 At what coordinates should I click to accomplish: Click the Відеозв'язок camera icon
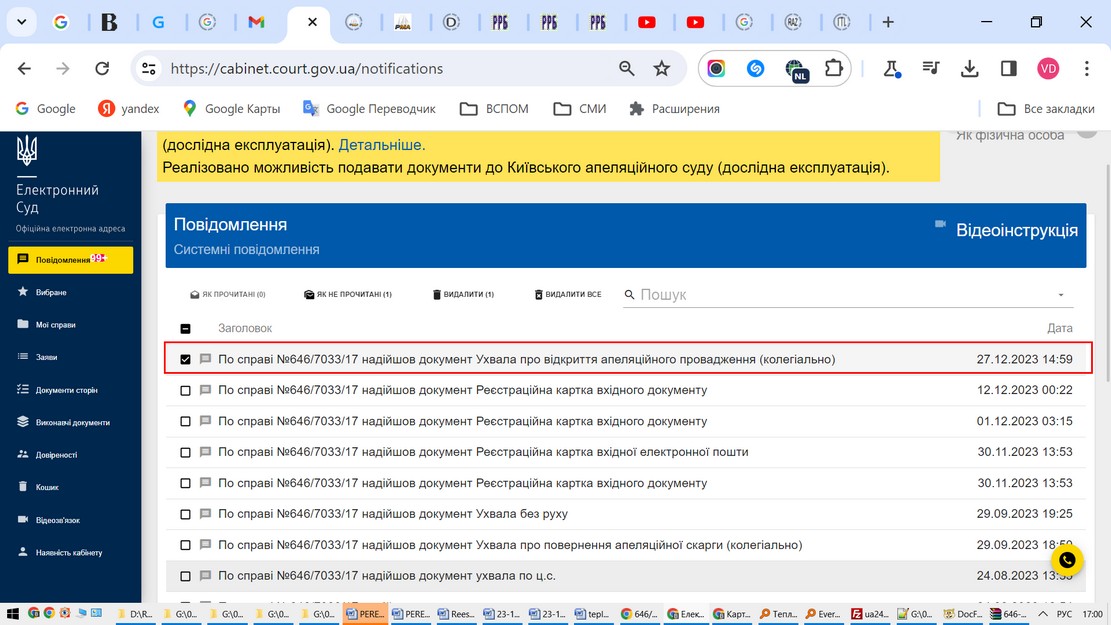point(23,519)
